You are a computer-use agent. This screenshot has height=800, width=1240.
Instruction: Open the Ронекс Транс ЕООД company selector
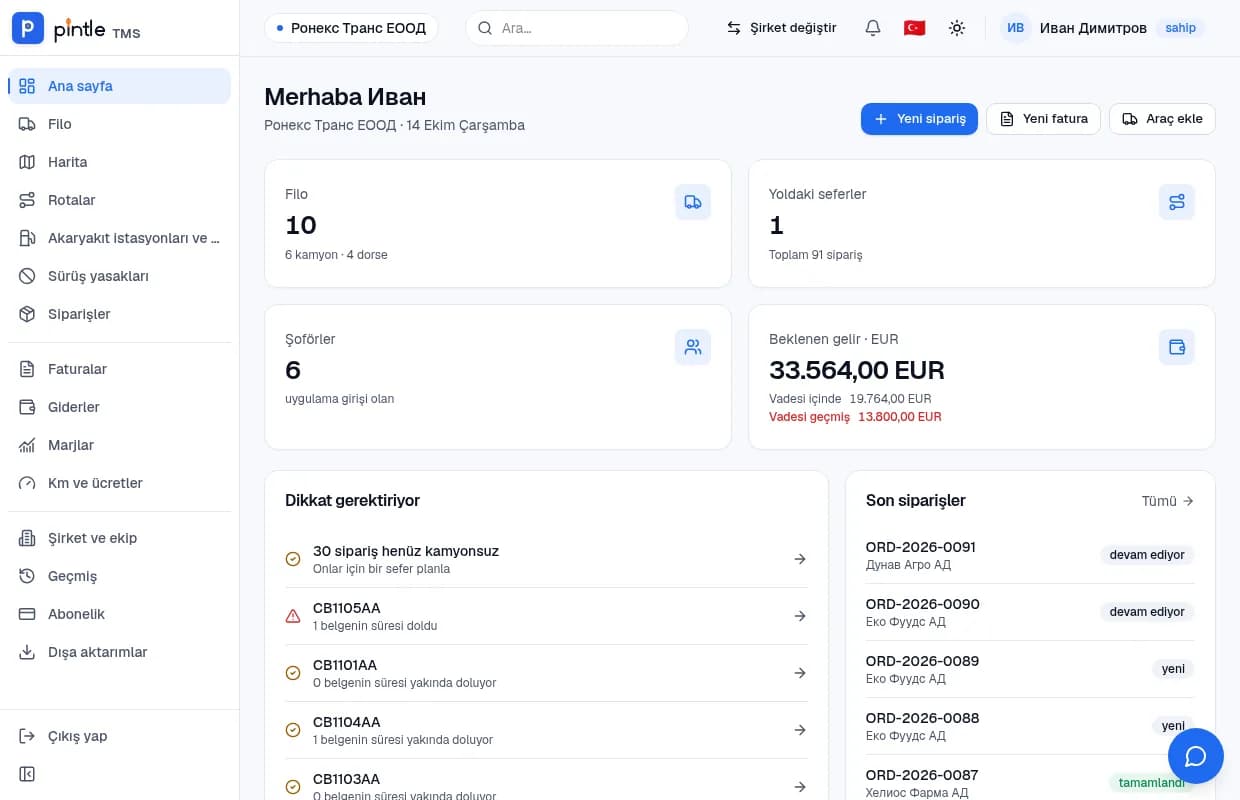click(x=352, y=28)
